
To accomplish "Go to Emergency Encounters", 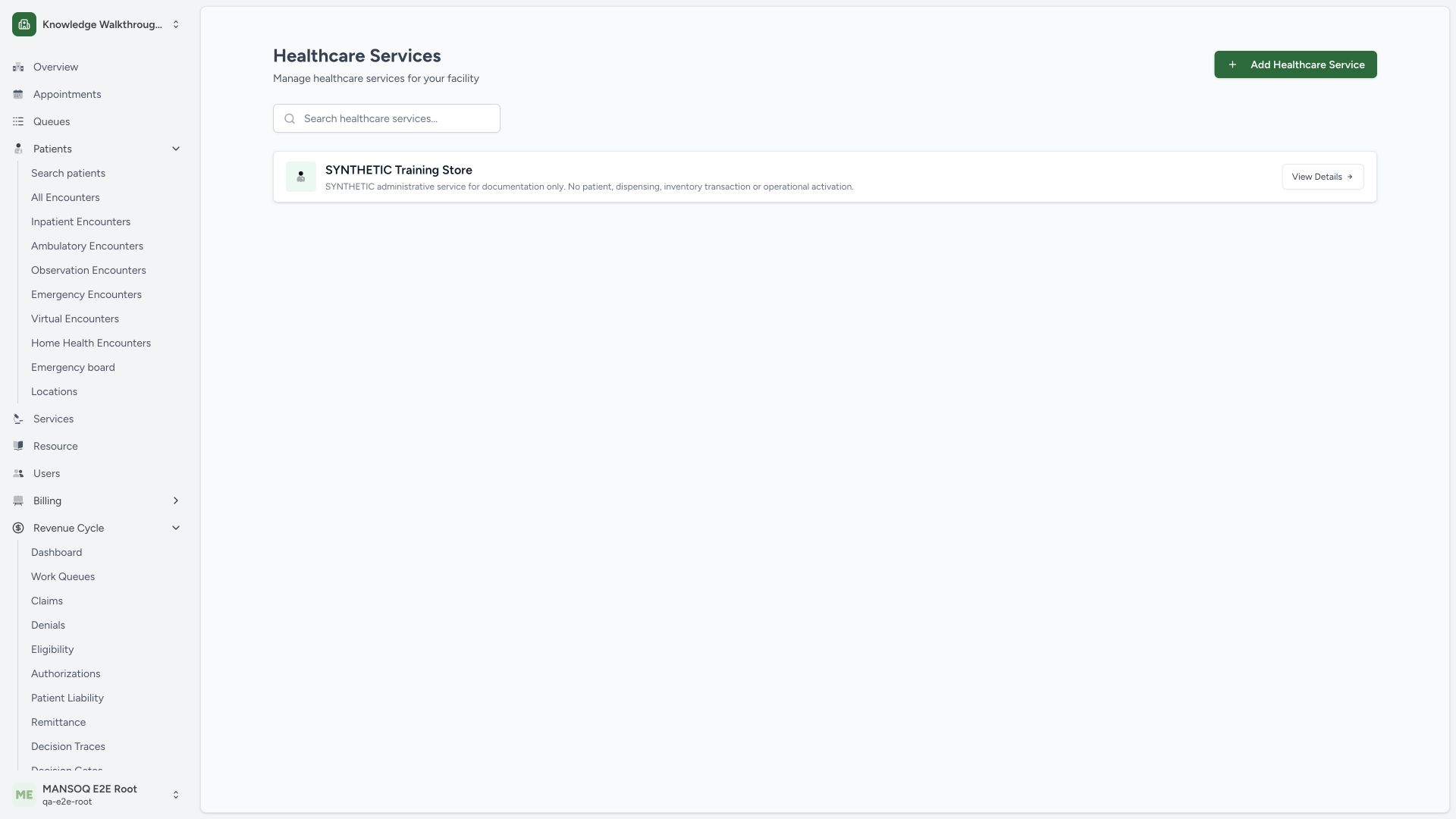I will coord(86,294).
